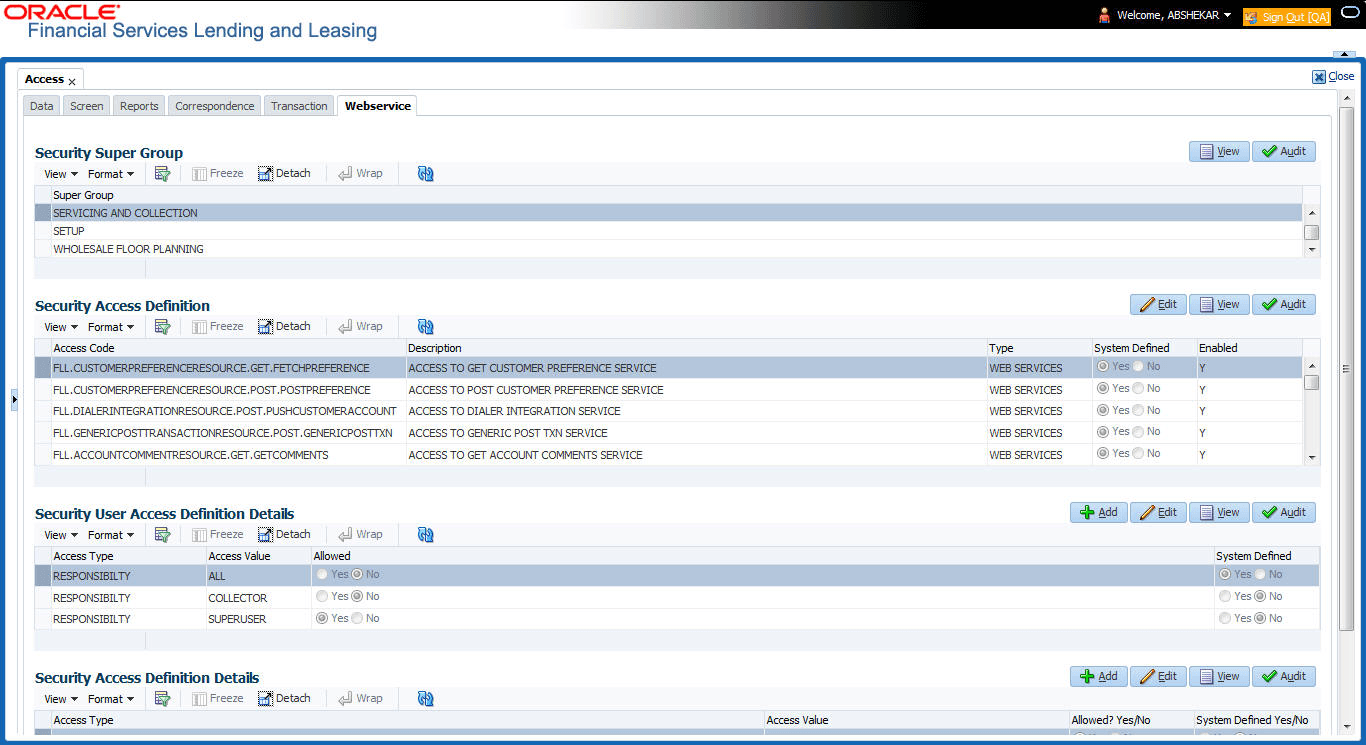This screenshot has height=745, width=1366.
Task: Refresh the Security Access Definition table
Action: pyautogui.click(x=426, y=327)
